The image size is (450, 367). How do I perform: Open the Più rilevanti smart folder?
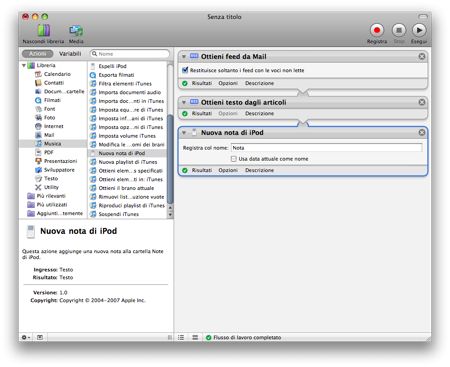click(x=47, y=196)
